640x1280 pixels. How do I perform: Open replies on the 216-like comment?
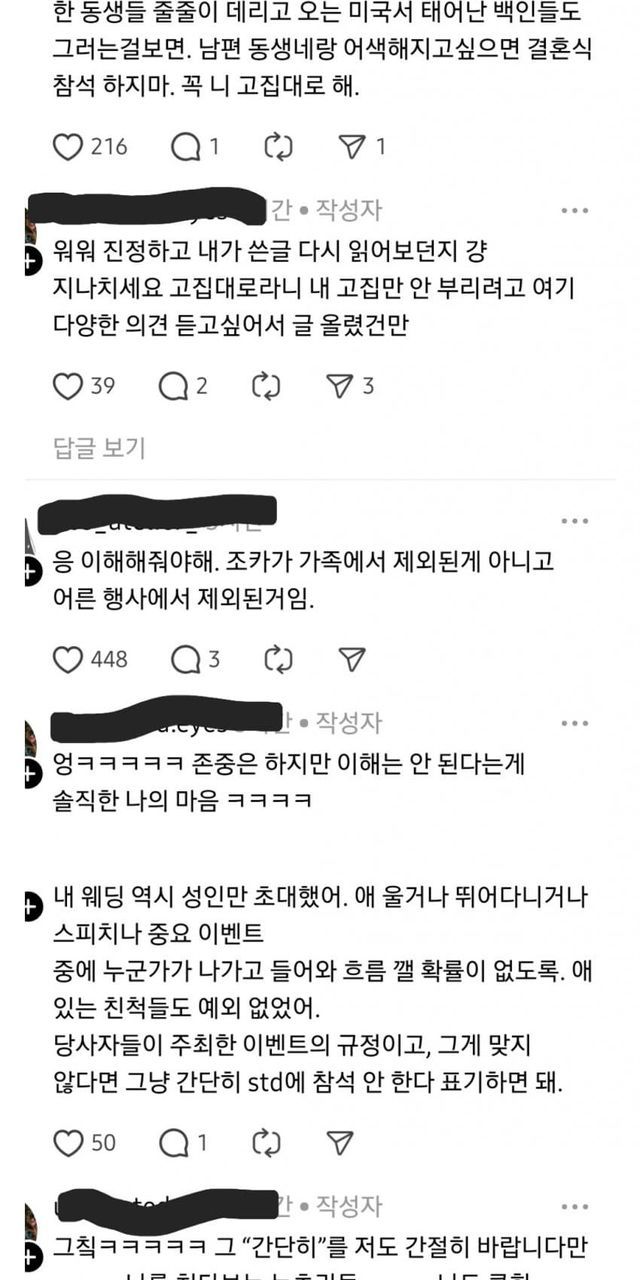tap(186, 147)
